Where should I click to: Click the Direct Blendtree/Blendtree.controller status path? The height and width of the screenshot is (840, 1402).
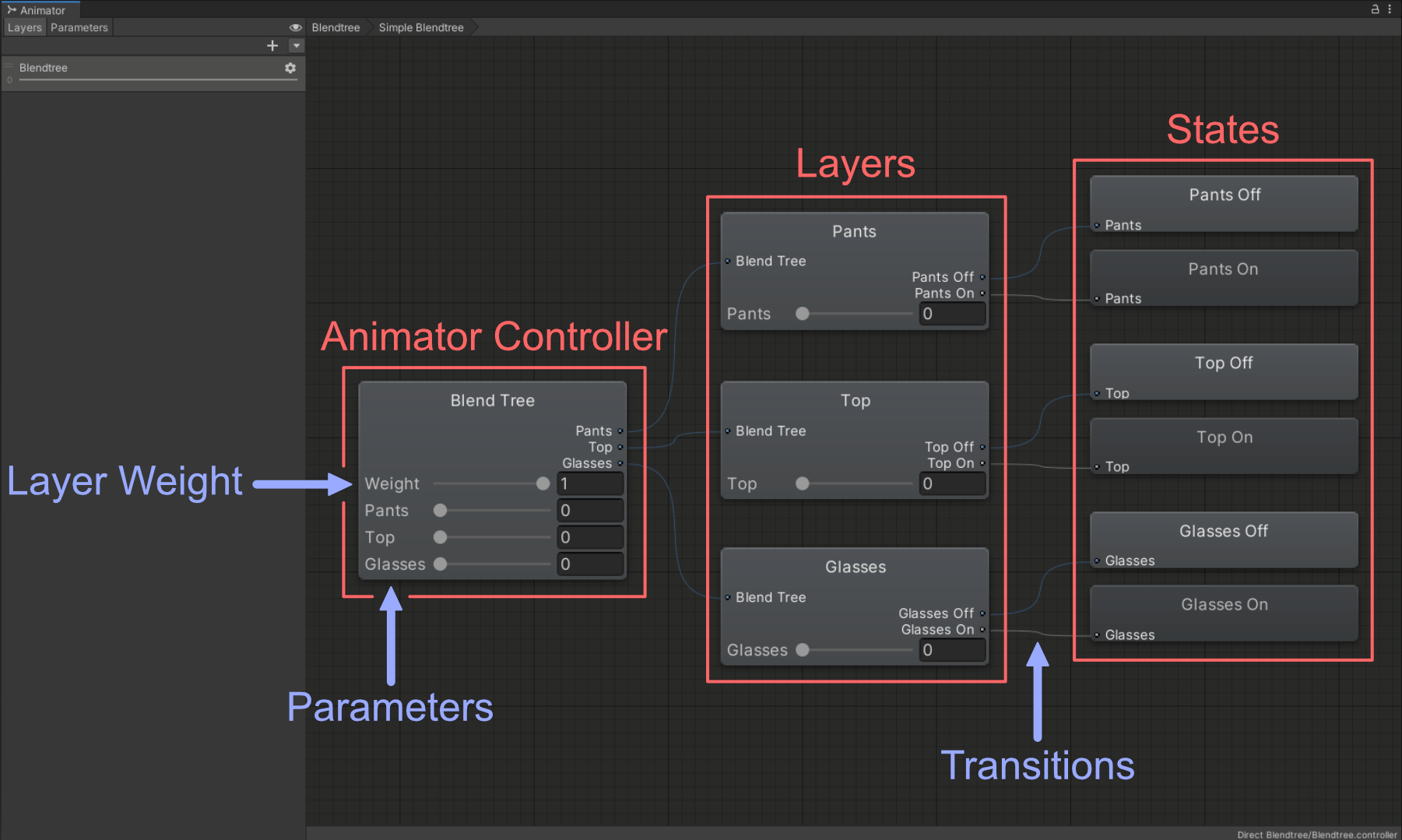pyautogui.click(x=1317, y=835)
